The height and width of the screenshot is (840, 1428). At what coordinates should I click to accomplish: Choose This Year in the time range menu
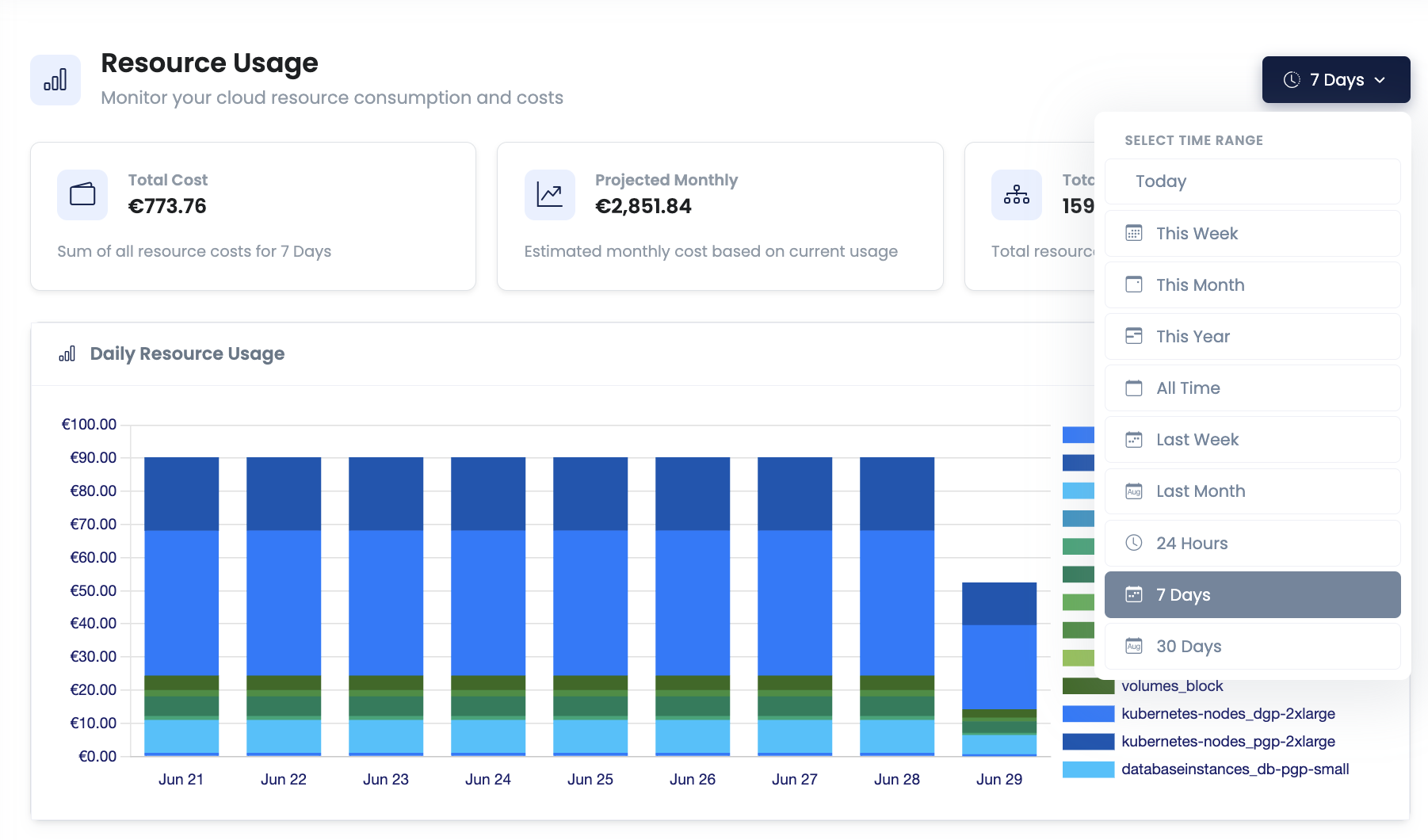click(1252, 336)
